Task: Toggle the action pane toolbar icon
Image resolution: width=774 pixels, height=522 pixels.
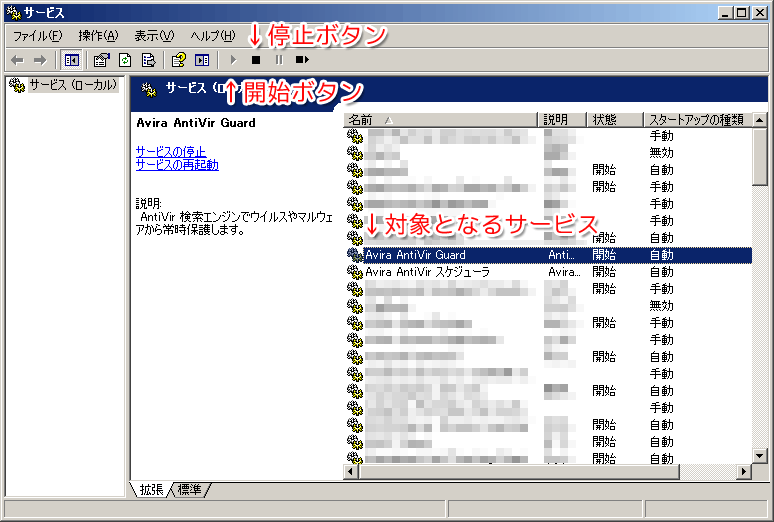Action: (202, 60)
